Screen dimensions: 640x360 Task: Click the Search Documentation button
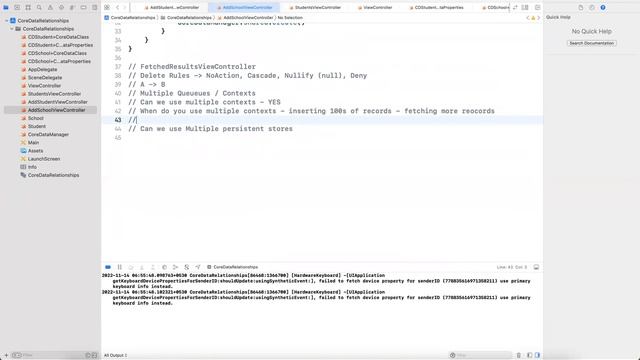[x=591, y=43]
